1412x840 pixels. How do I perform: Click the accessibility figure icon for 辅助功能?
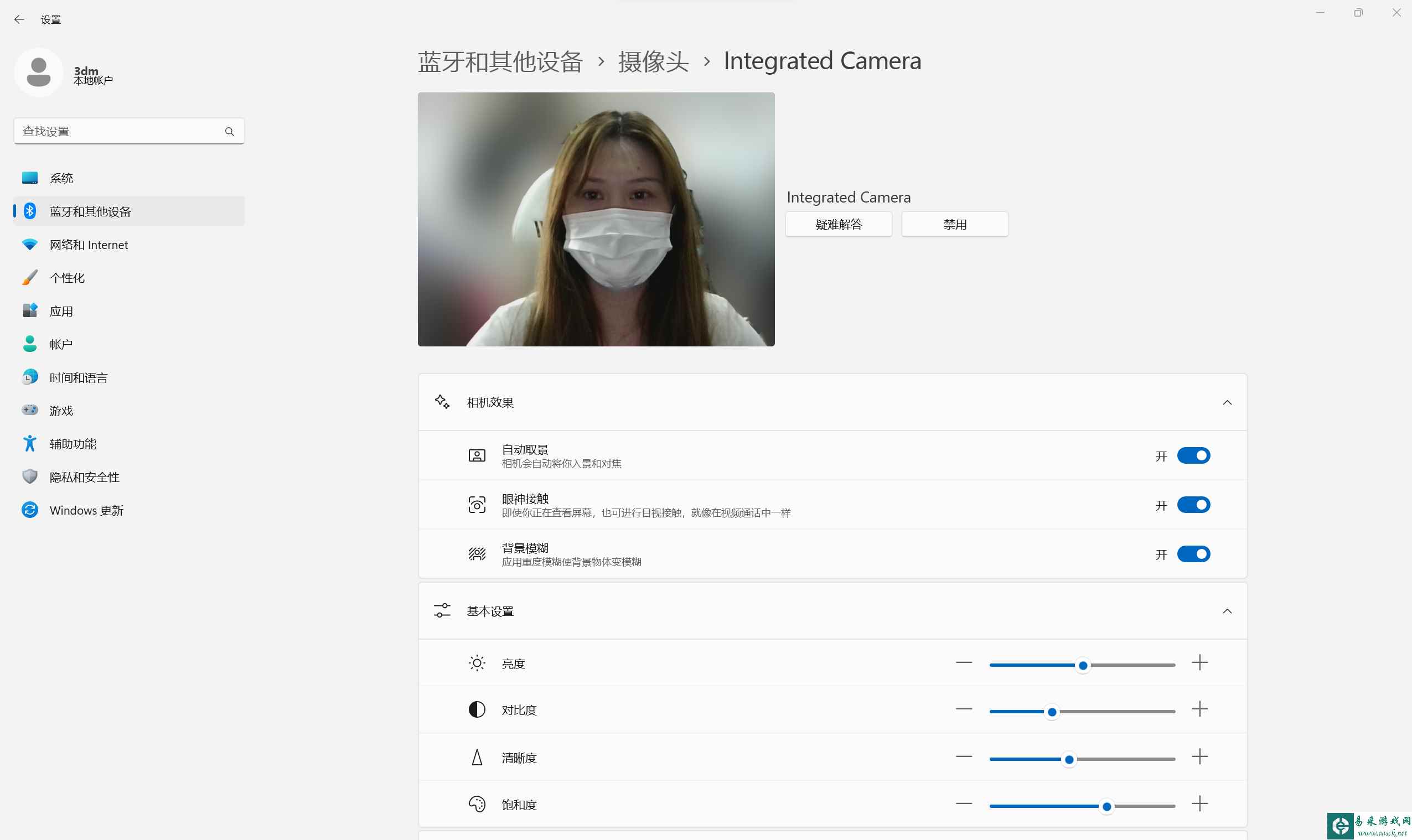(x=30, y=443)
